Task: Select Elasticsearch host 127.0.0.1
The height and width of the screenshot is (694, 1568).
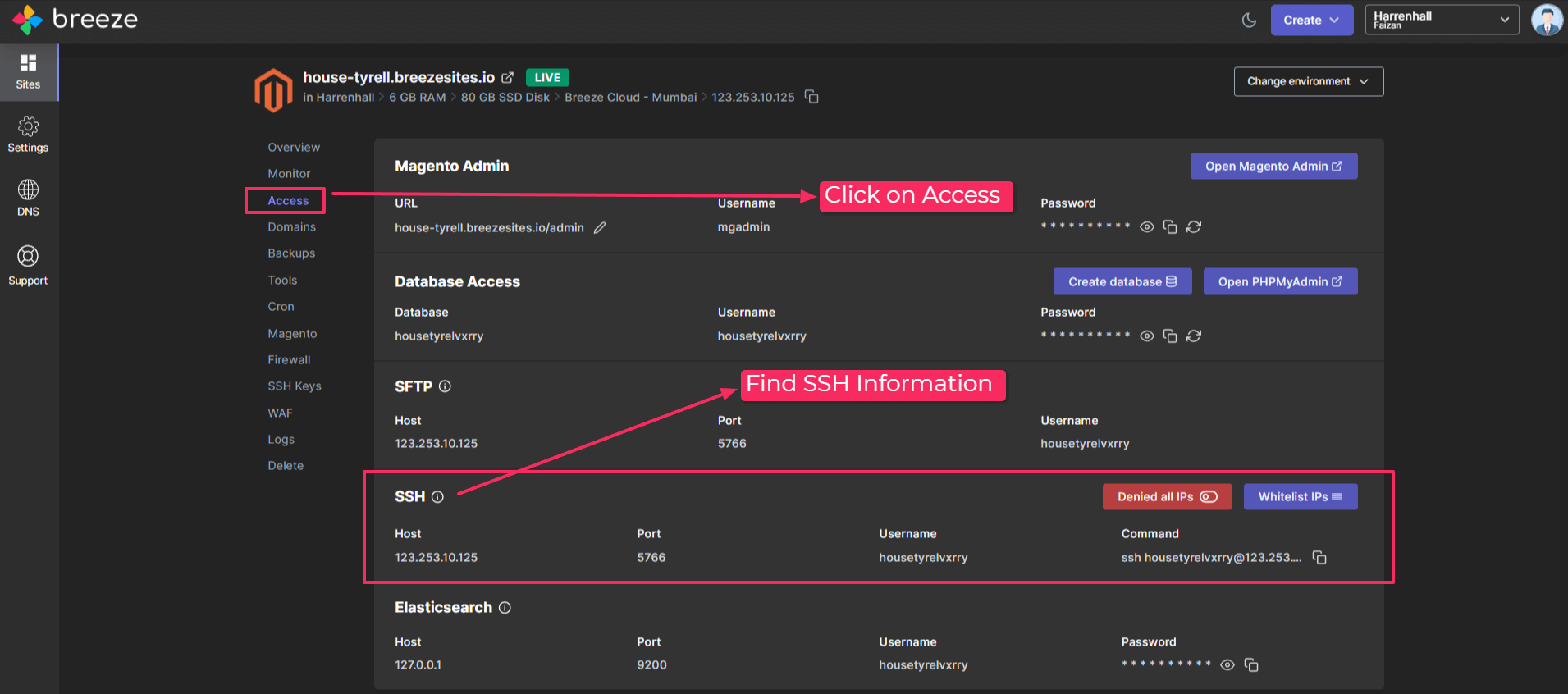Action: [x=418, y=665]
